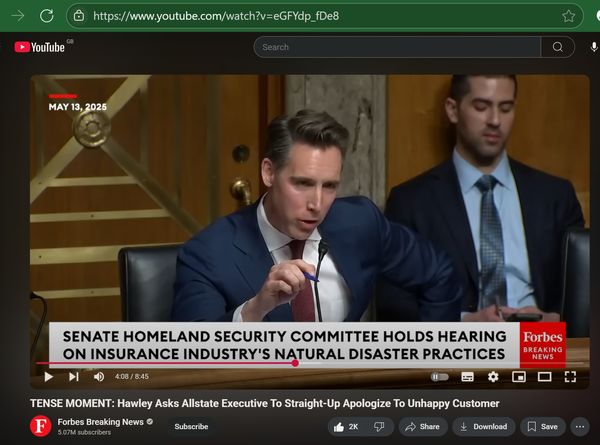600x445 pixels.
Task: Download the video
Action: click(484, 427)
